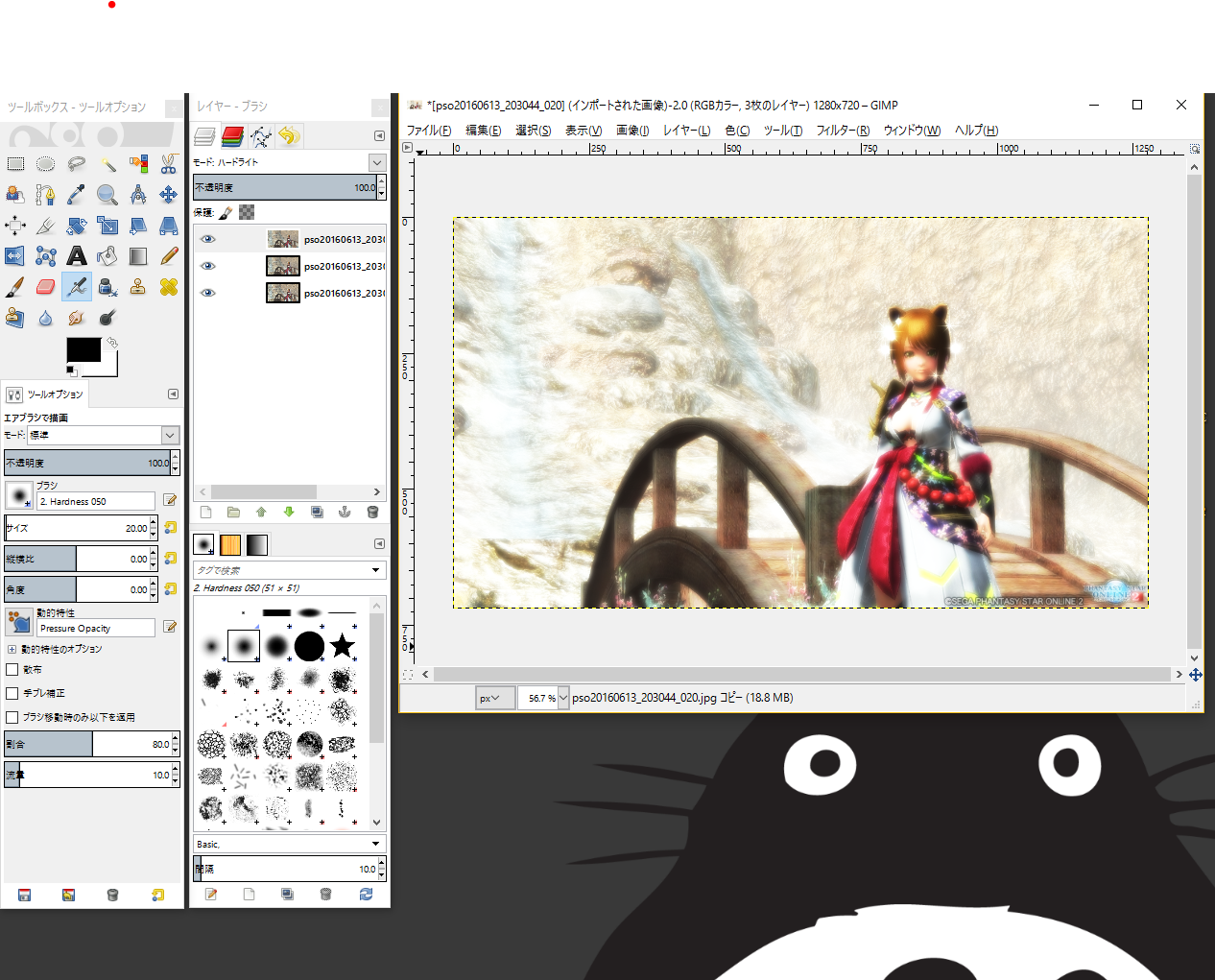Select the Measure compass tool

click(138, 195)
